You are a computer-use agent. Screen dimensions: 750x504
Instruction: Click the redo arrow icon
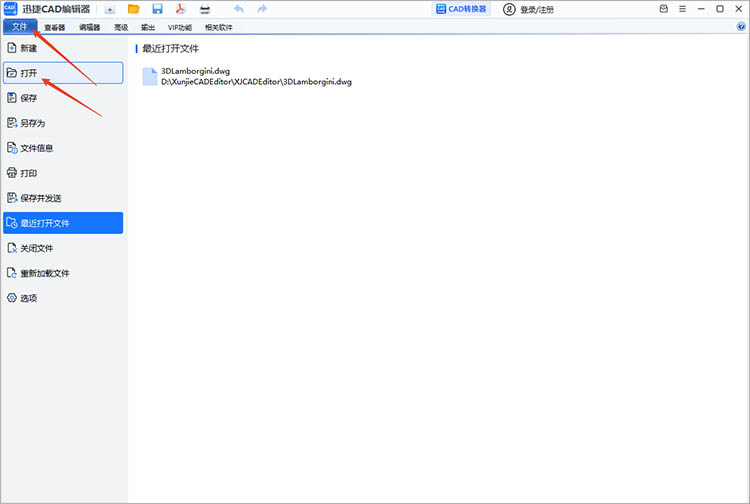262,9
